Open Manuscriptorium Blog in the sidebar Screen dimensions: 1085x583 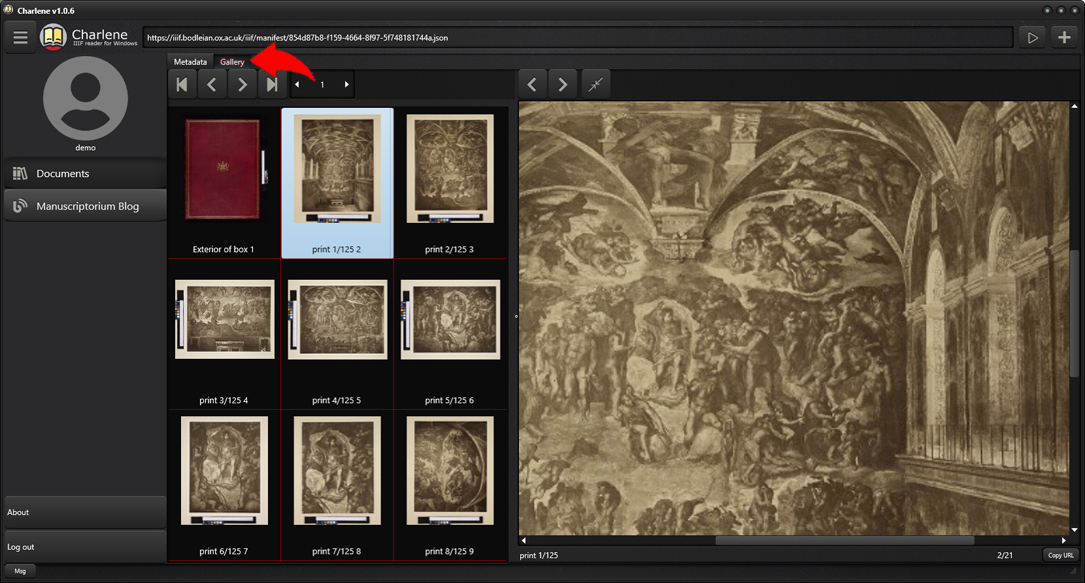[x=85, y=206]
